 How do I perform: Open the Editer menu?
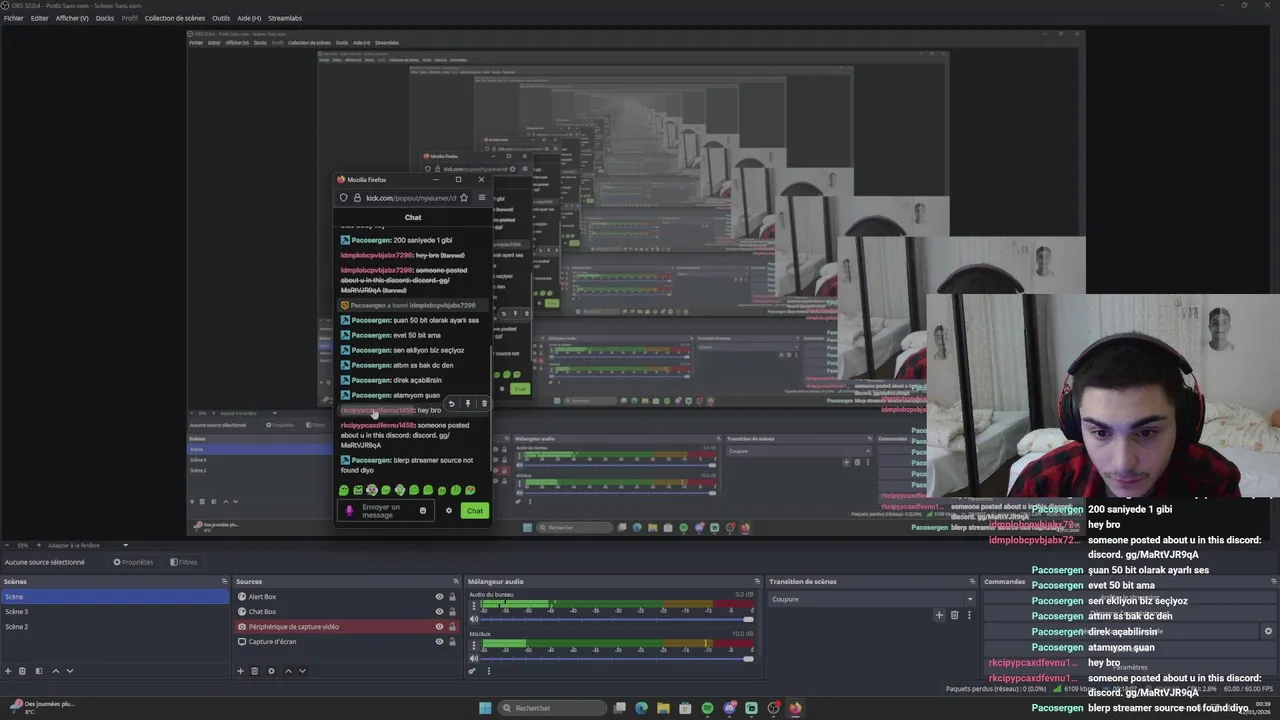point(39,18)
